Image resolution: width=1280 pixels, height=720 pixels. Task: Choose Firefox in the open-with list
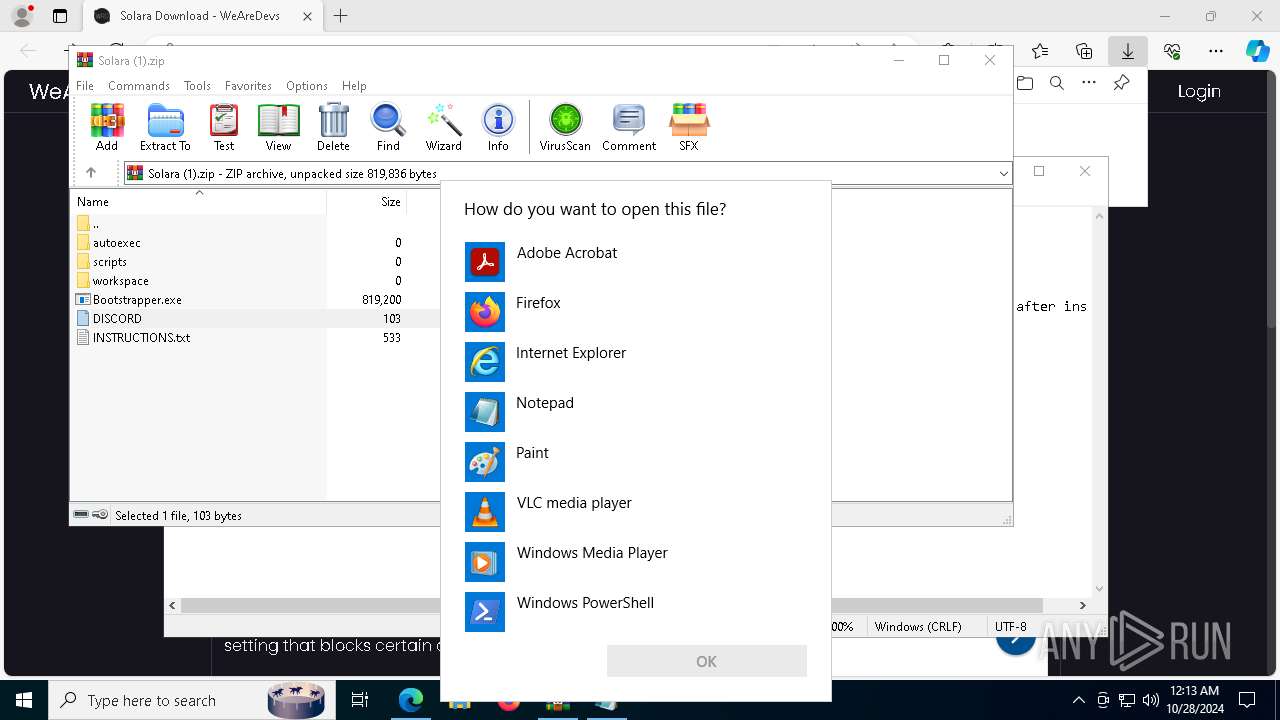pos(636,312)
